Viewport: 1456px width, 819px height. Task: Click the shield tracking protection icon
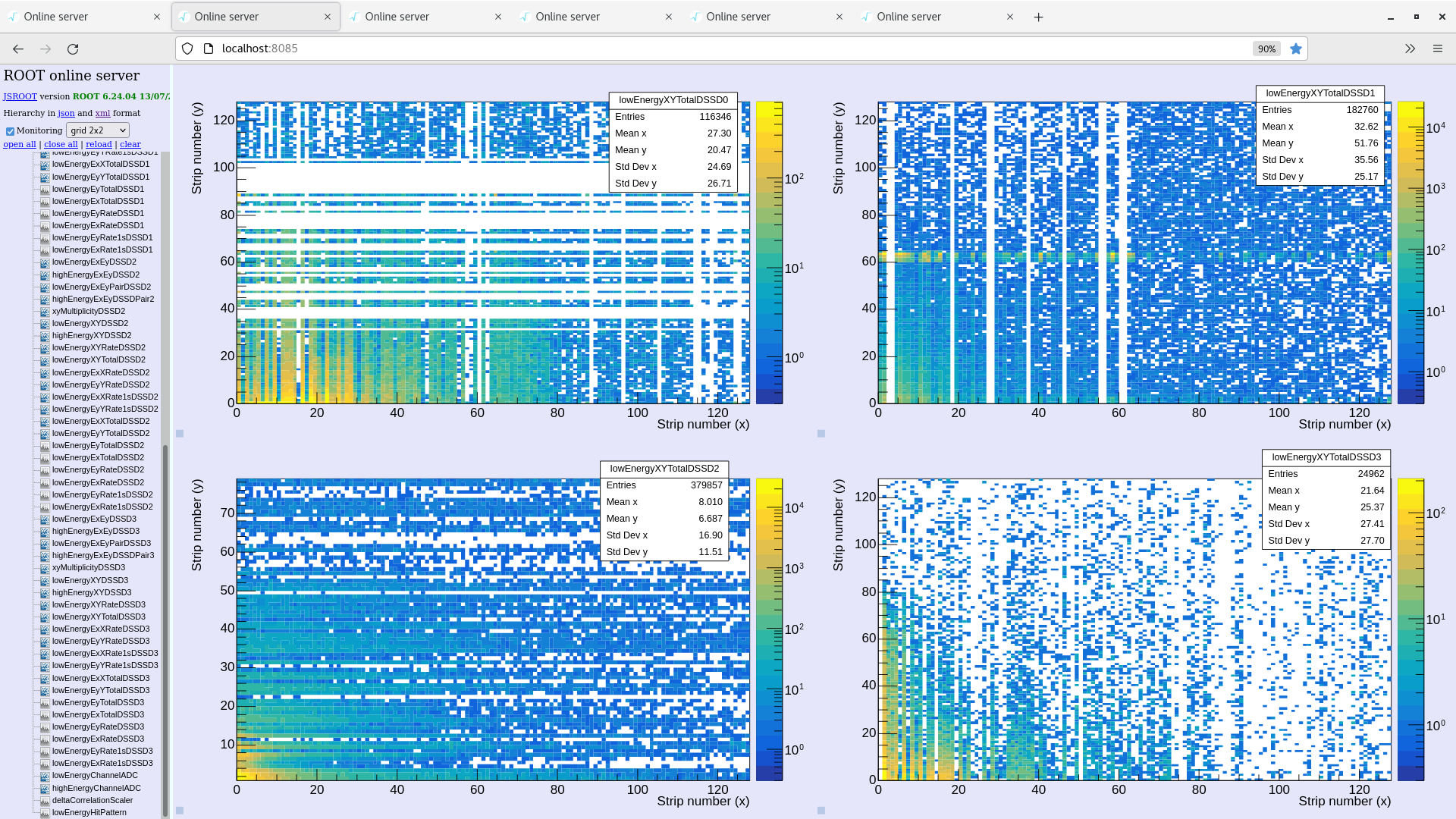coord(187,49)
